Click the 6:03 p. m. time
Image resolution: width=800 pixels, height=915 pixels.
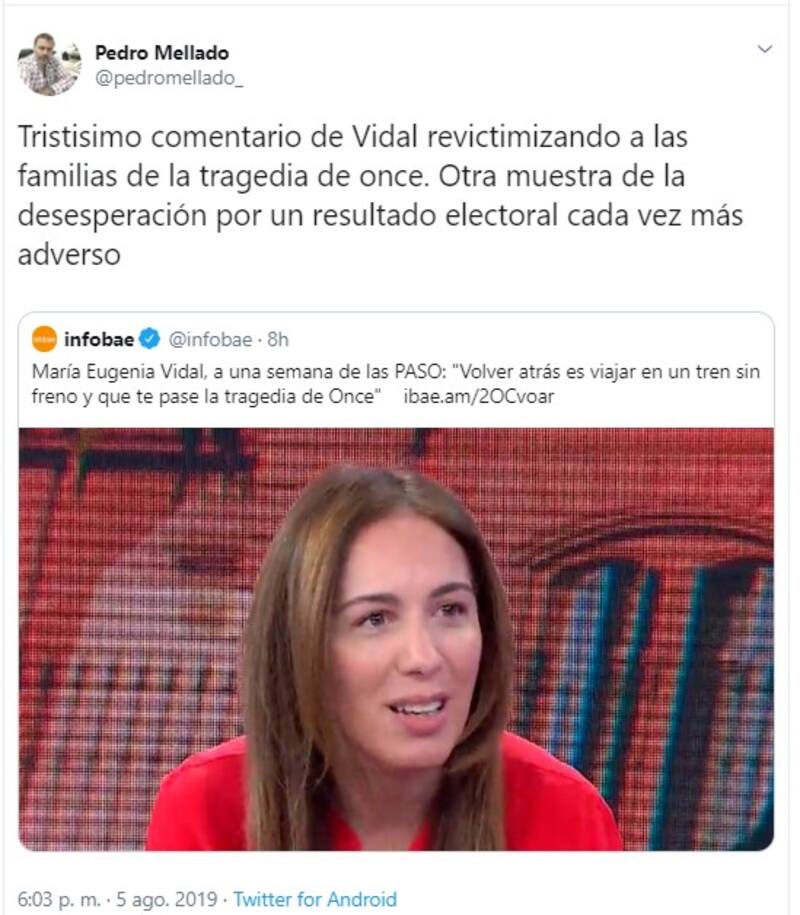[59, 899]
